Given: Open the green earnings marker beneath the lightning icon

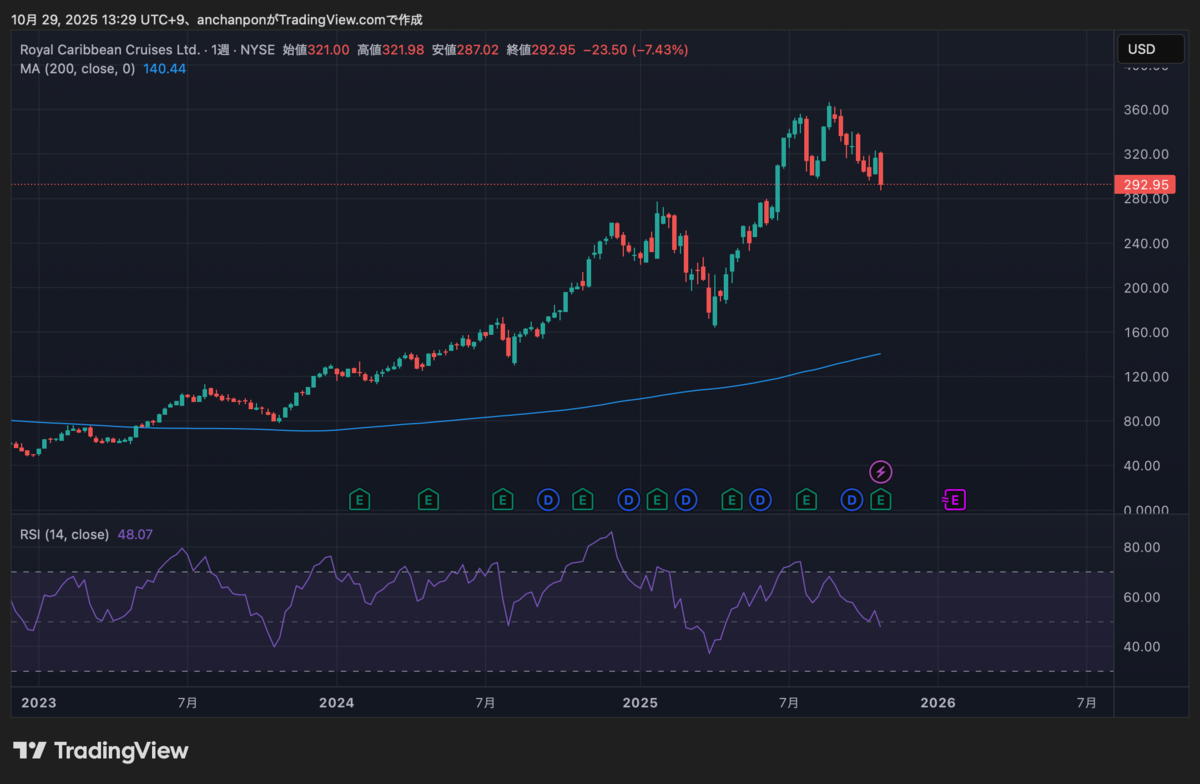Looking at the screenshot, I should pyautogui.click(x=881, y=498).
